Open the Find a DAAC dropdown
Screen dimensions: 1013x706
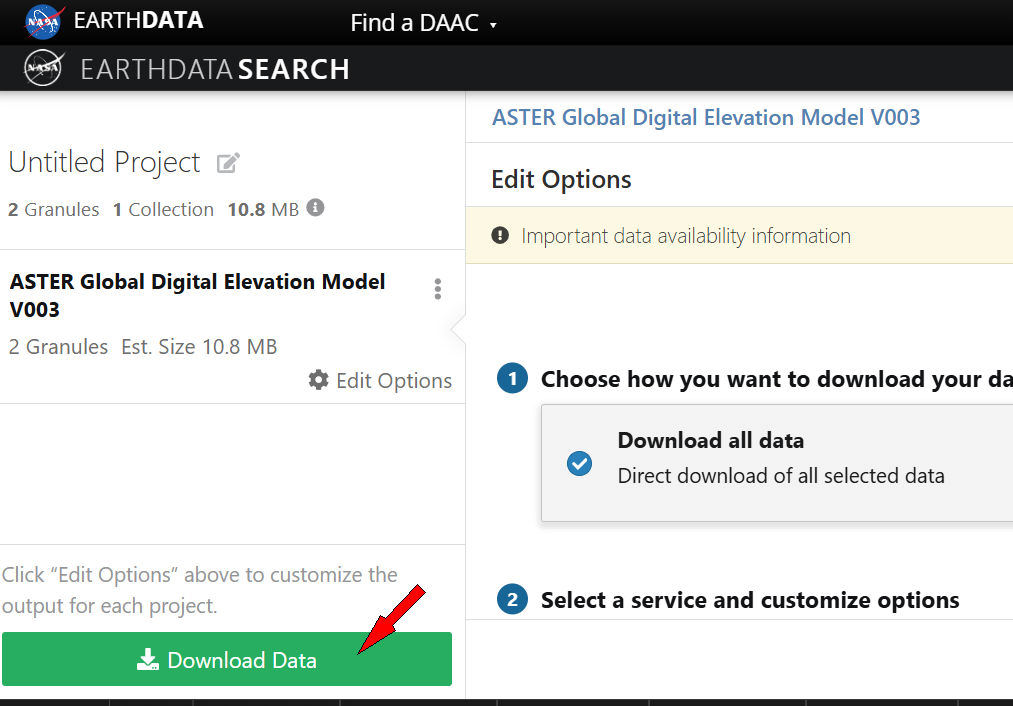coord(423,23)
